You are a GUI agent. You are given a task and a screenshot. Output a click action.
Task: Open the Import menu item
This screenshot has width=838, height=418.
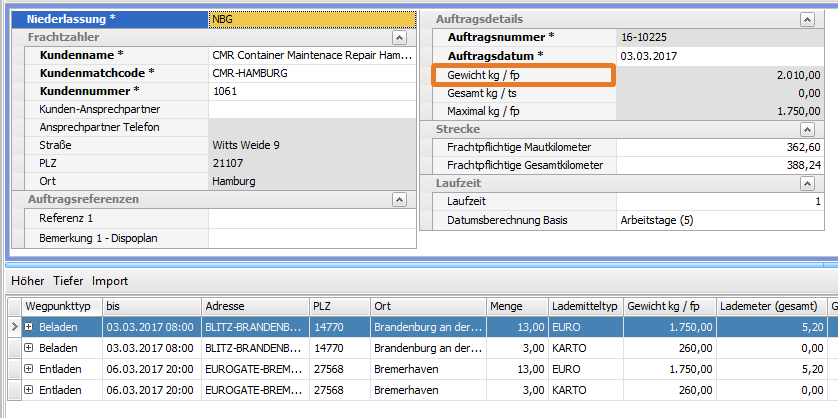[110, 281]
